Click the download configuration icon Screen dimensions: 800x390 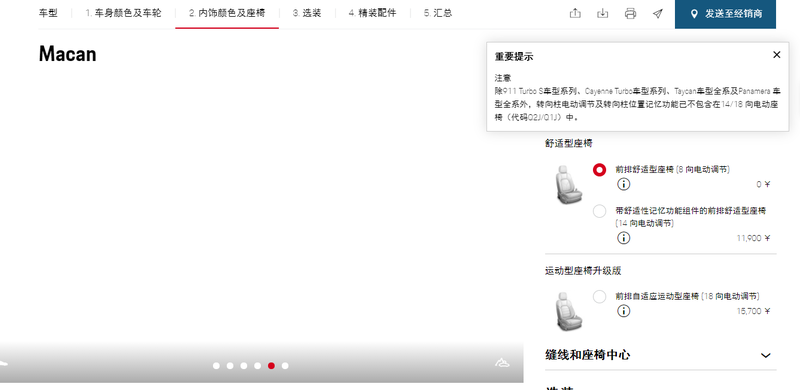[603, 13]
